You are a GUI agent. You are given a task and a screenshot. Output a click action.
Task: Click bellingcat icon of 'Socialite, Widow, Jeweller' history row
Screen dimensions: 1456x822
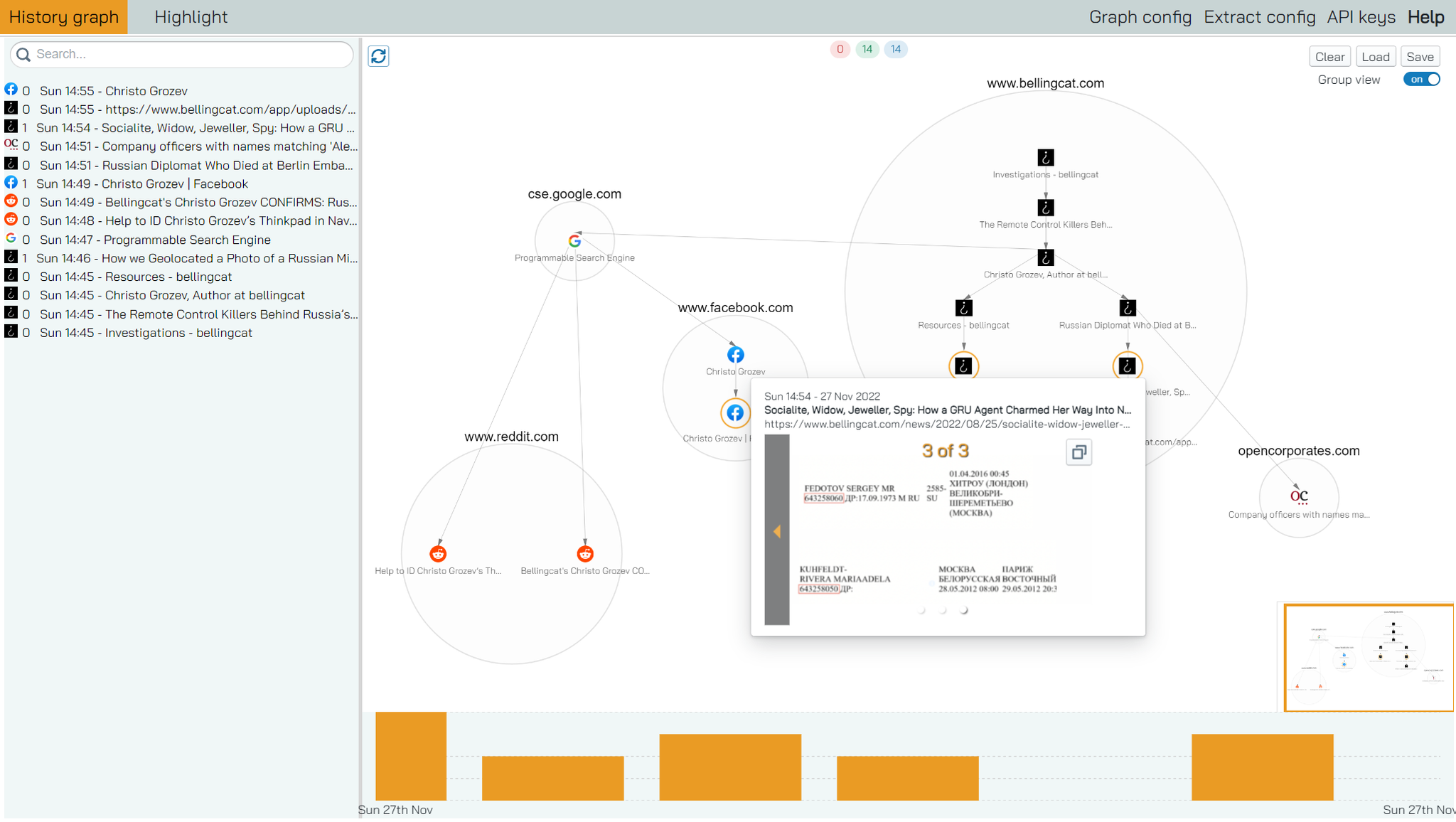(x=11, y=126)
